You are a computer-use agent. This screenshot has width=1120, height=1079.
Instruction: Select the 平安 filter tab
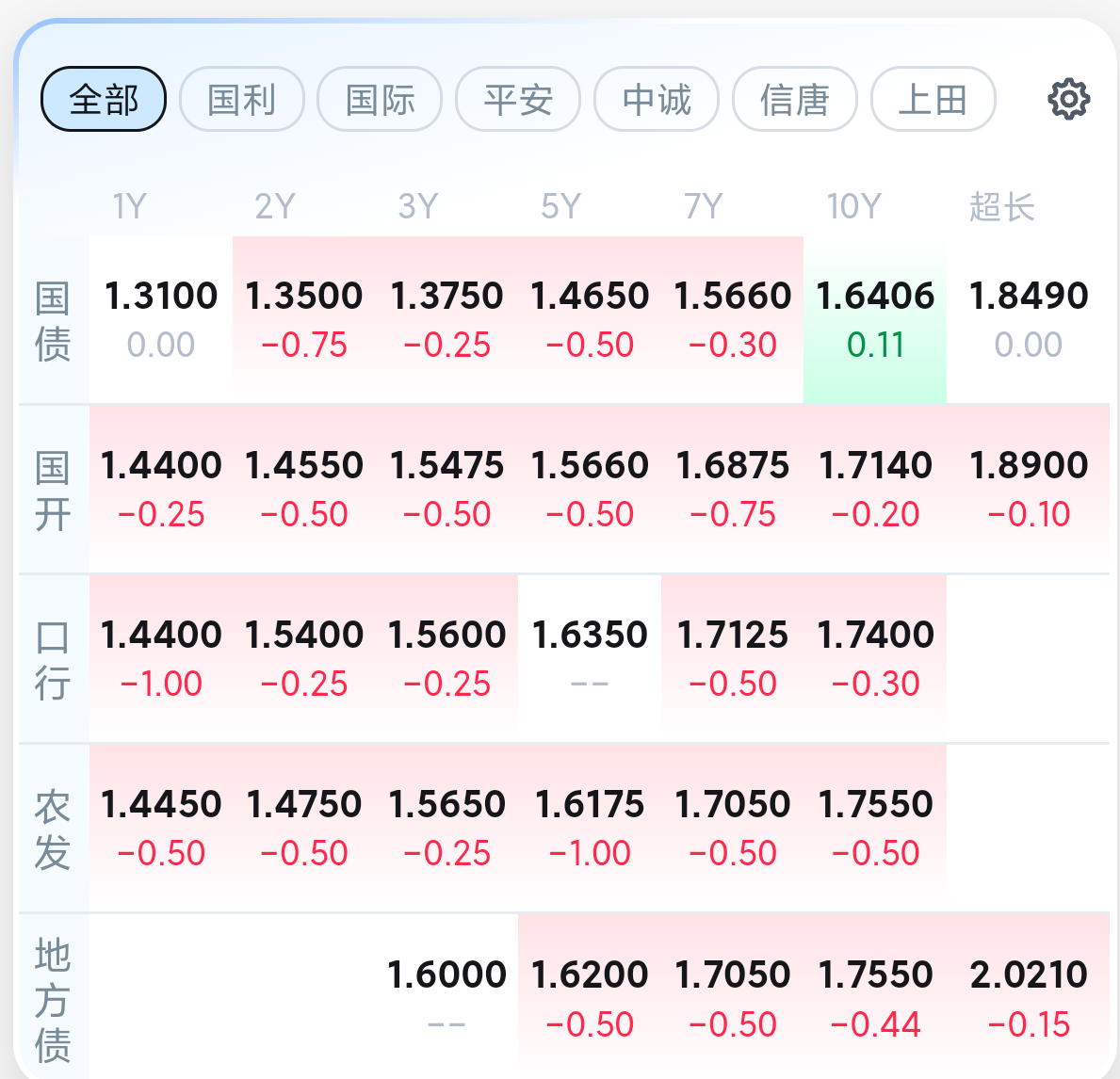pos(518,99)
